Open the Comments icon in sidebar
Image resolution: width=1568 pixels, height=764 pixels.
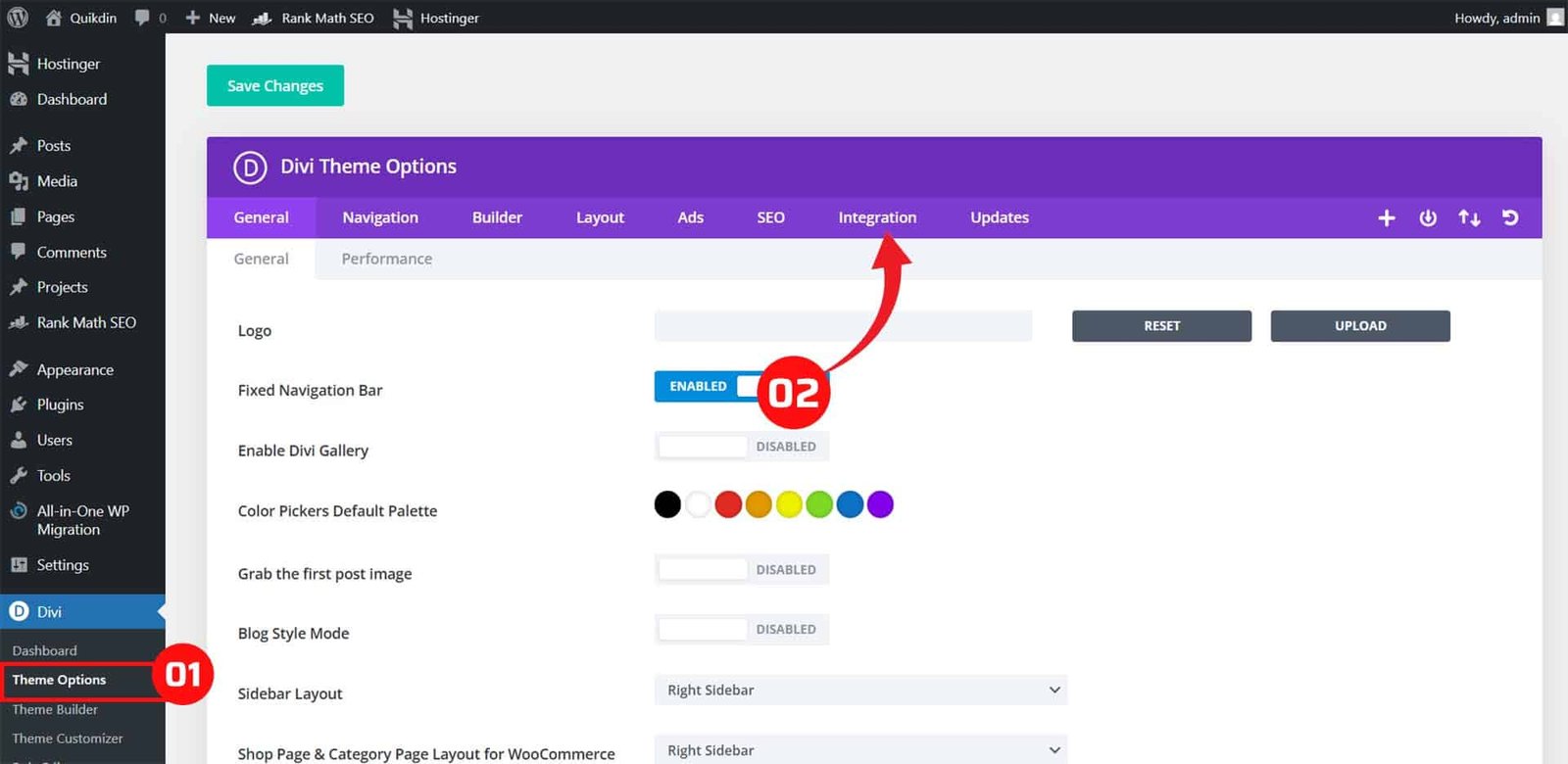tap(18, 252)
